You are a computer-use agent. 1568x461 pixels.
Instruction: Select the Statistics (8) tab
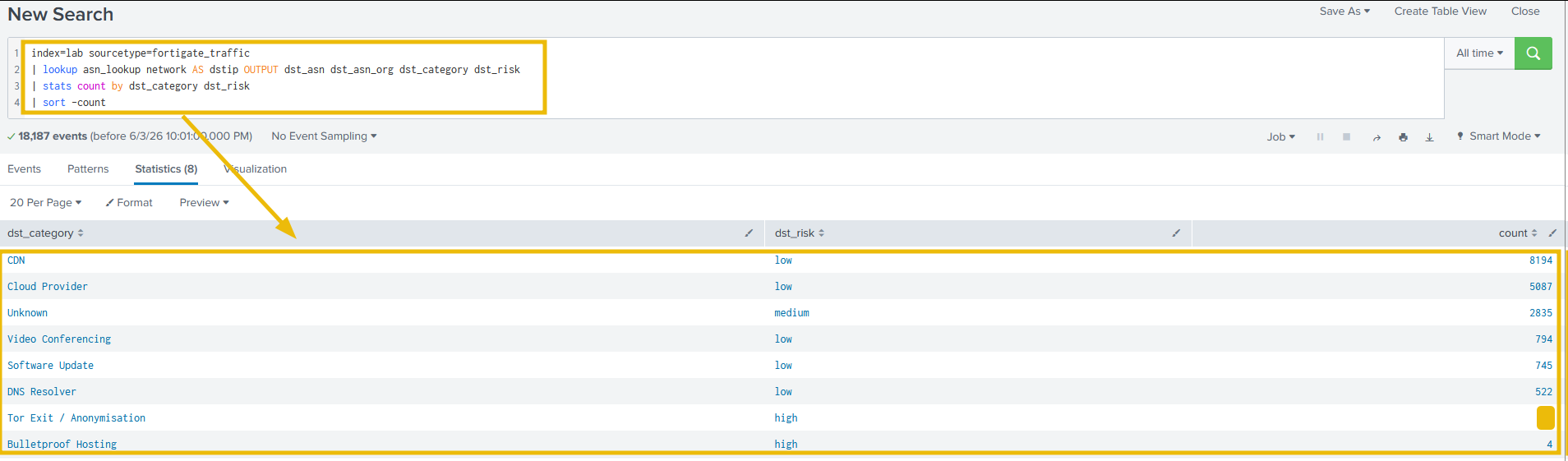click(166, 169)
